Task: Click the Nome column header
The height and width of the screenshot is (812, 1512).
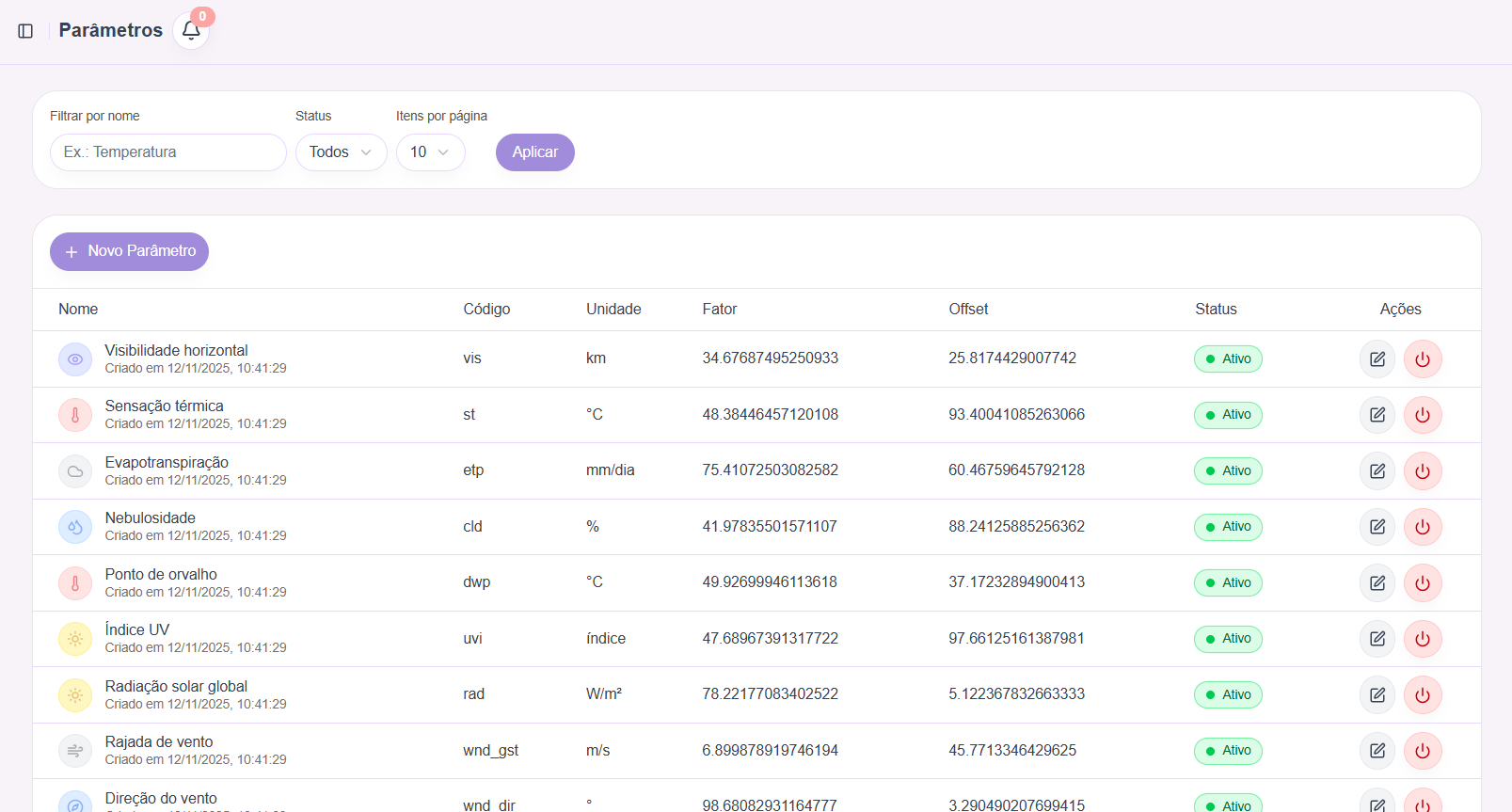Action: click(x=78, y=310)
